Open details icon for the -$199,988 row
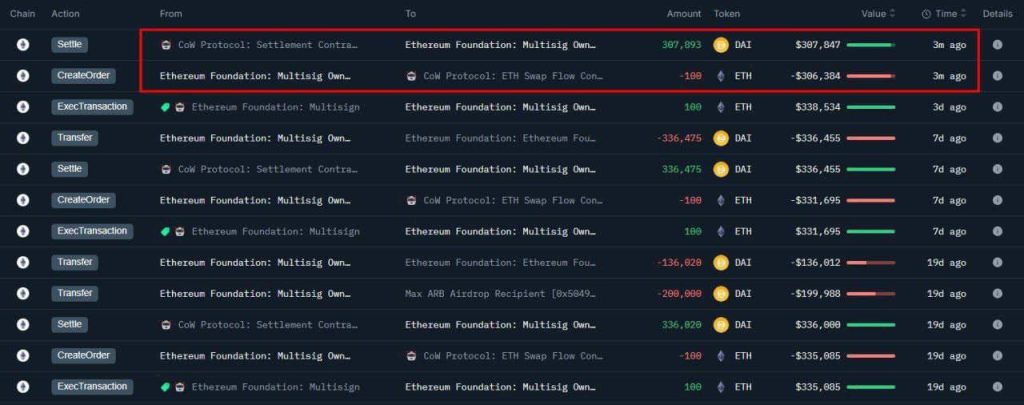This screenshot has width=1024, height=405. click(997, 293)
